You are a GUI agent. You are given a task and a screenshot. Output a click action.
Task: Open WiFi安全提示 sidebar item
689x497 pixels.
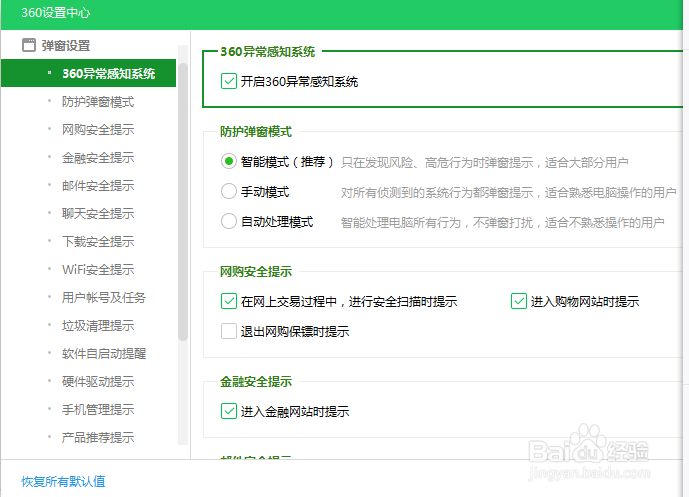pyautogui.click(x=98, y=269)
